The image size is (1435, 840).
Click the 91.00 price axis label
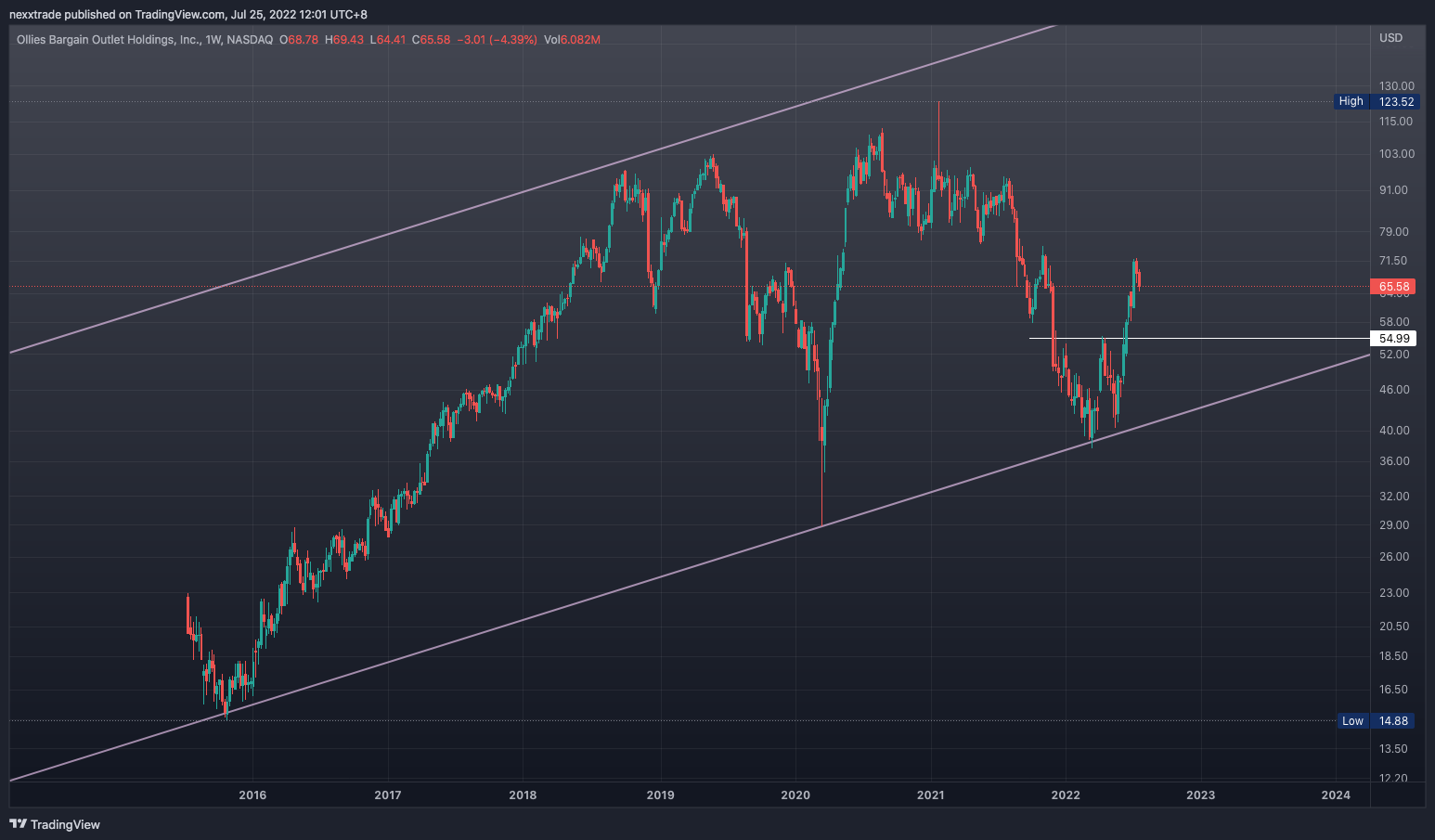point(1394,190)
